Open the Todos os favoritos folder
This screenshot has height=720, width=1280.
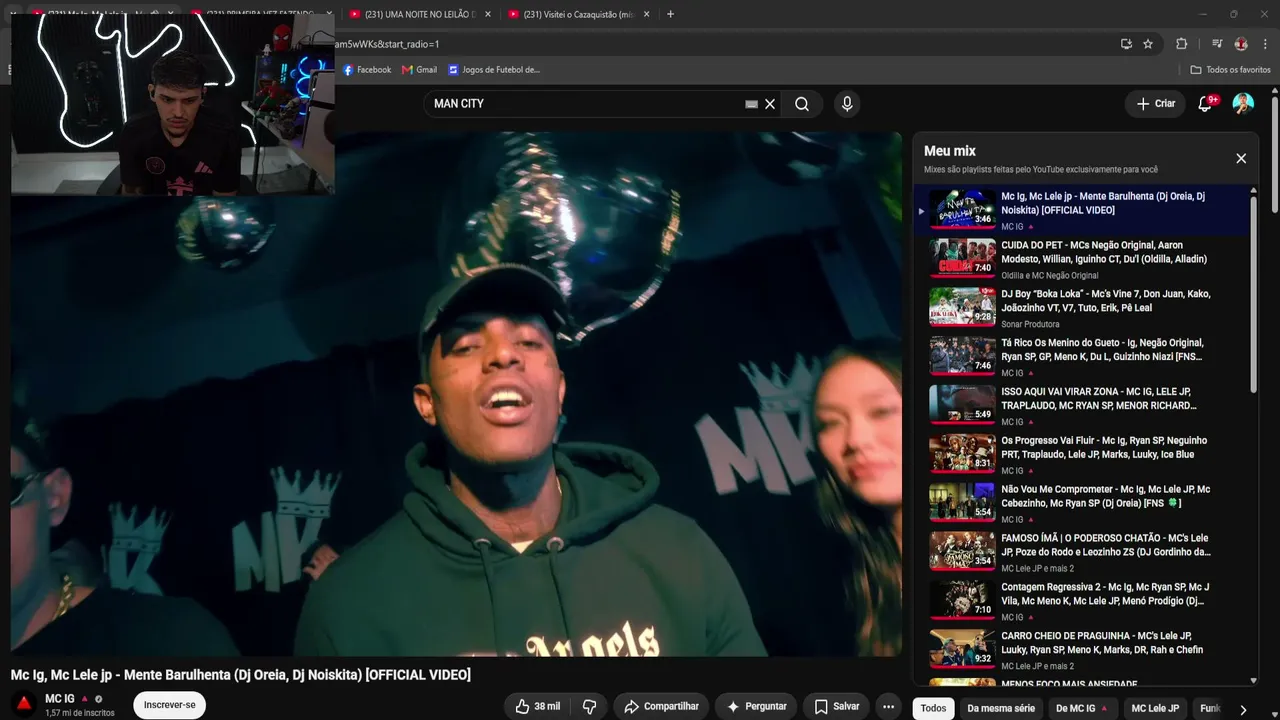click(1230, 70)
